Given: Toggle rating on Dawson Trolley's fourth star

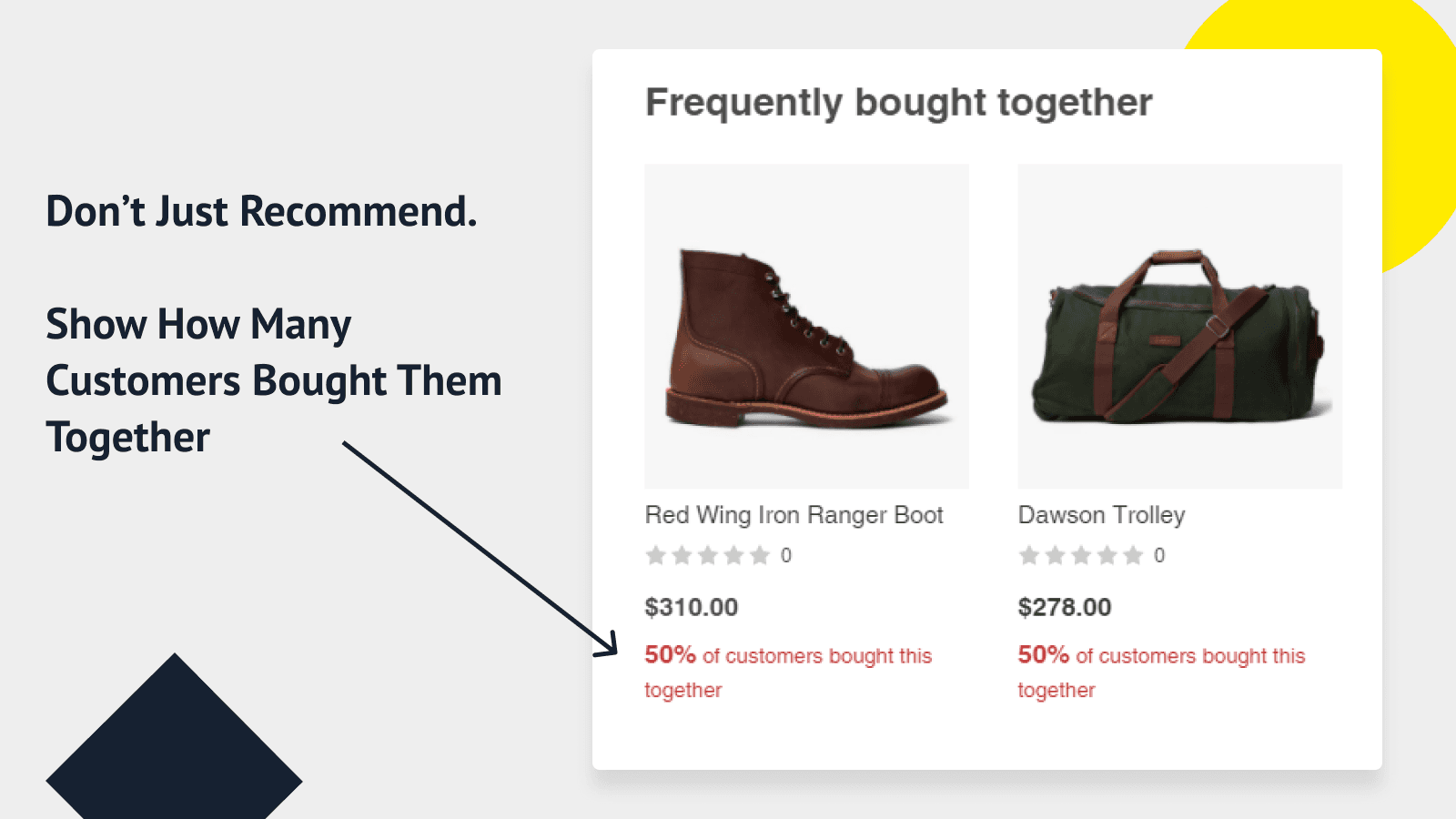Looking at the screenshot, I should tap(1107, 555).
